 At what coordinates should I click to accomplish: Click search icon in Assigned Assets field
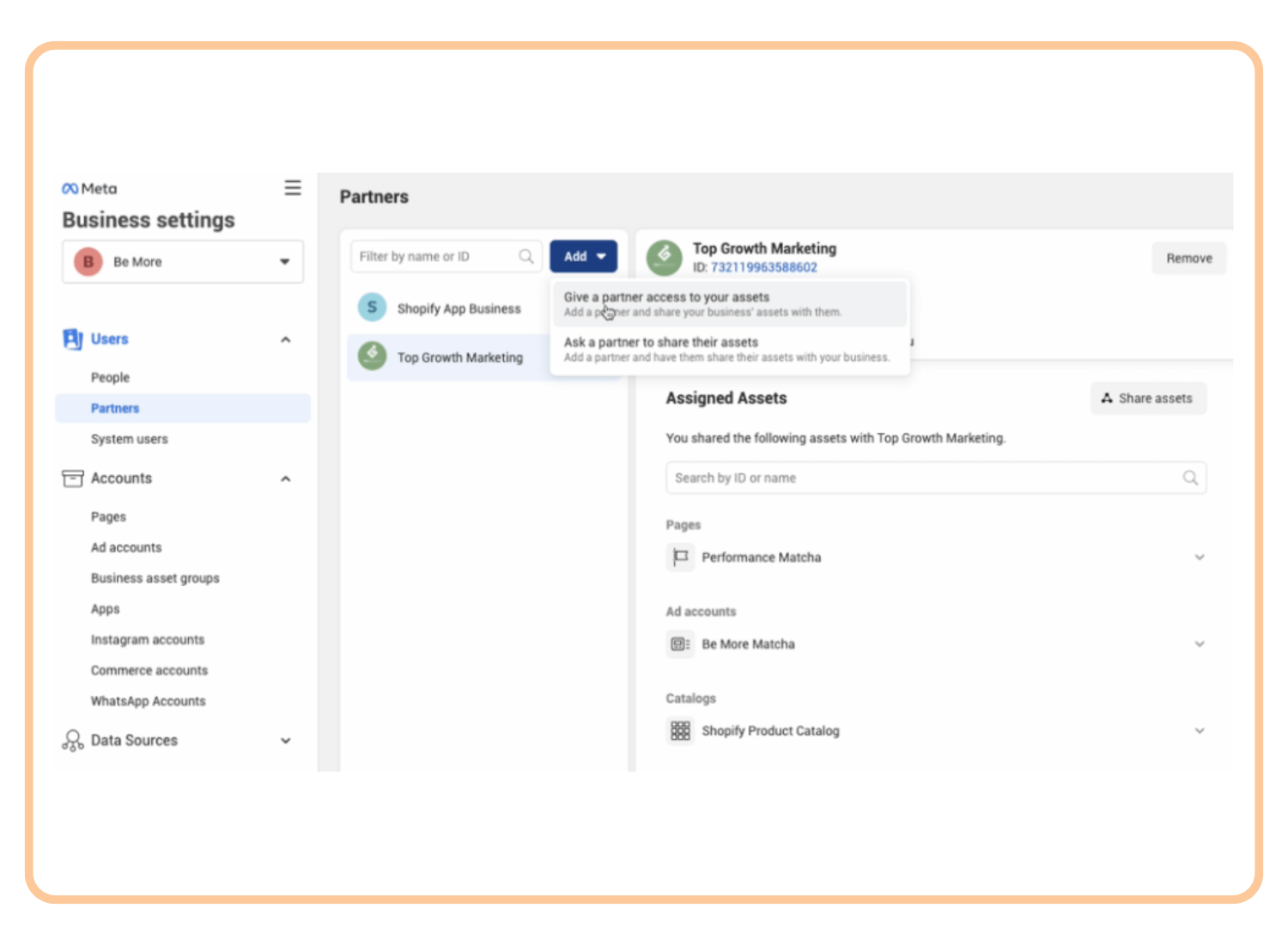(x=1190, y=478)
